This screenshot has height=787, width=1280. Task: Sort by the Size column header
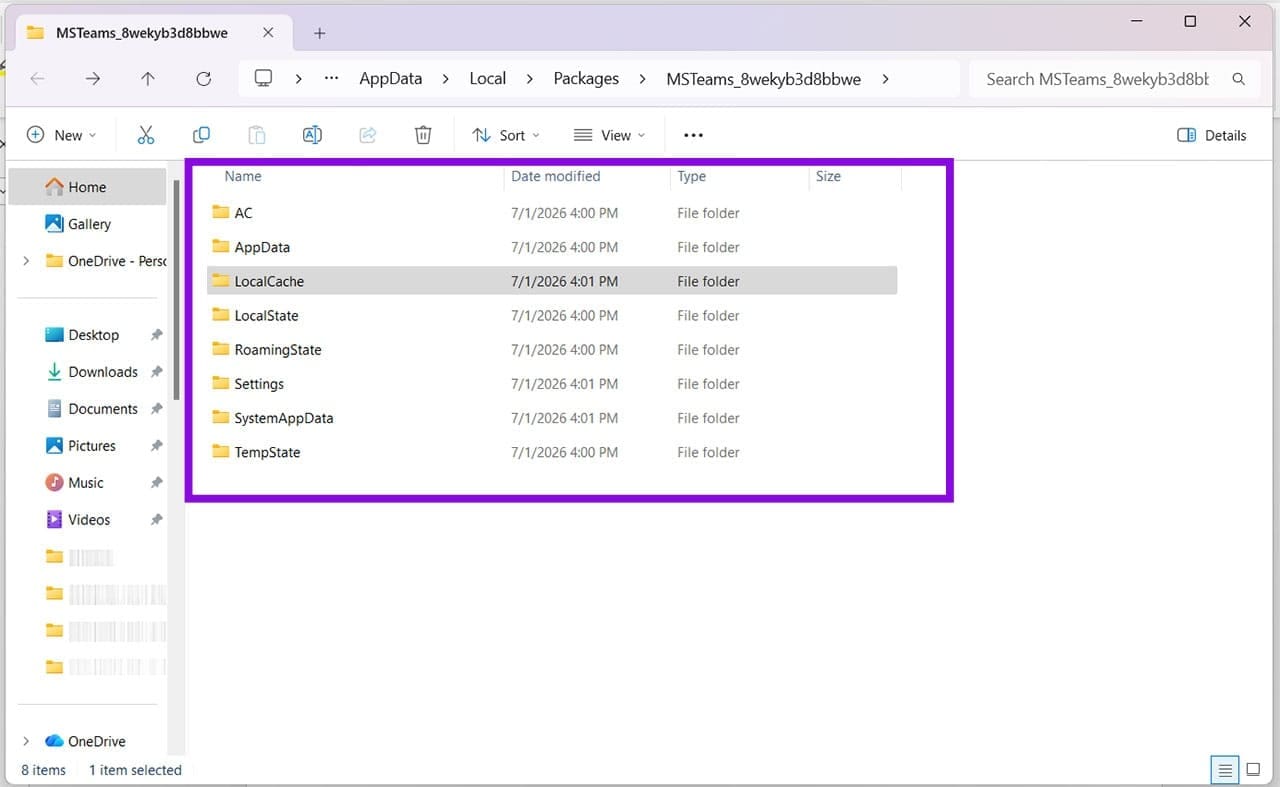pyautogui.click(x=828, y=176)
